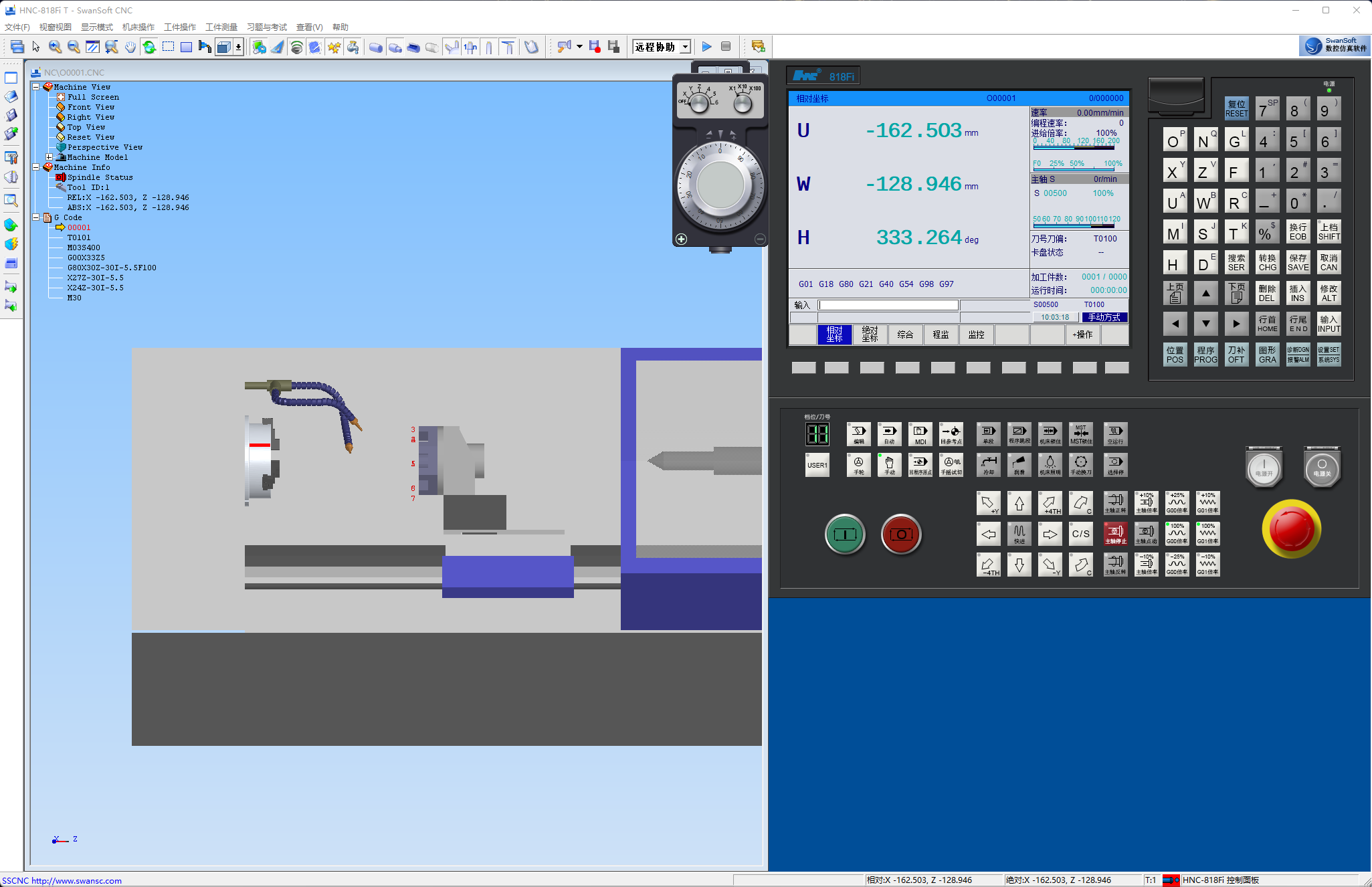
Task: Collapse the G Code tree node
Action: [x=36, y=217]
